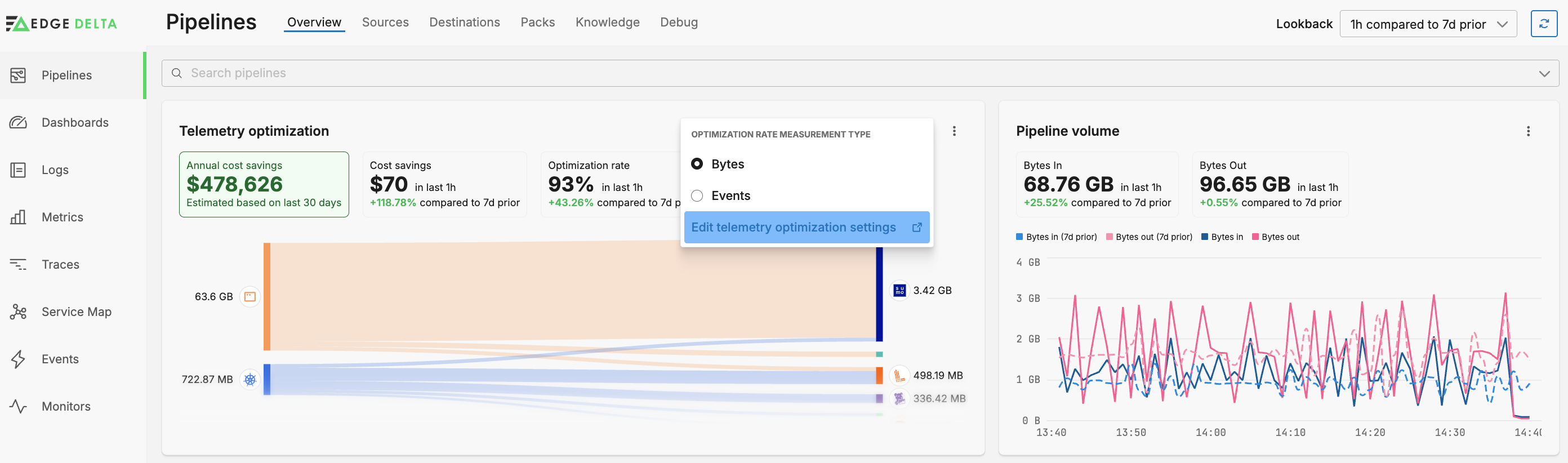The width and height of the screenshot is (1568, 463).
Task: Click the blue Kubernetes source bar
Action: coord(266,380)
